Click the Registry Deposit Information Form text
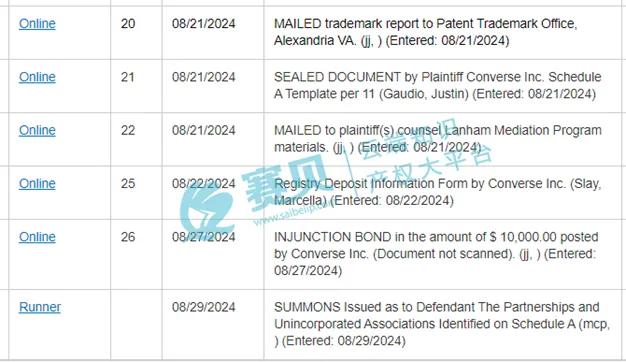 point(438,192)
